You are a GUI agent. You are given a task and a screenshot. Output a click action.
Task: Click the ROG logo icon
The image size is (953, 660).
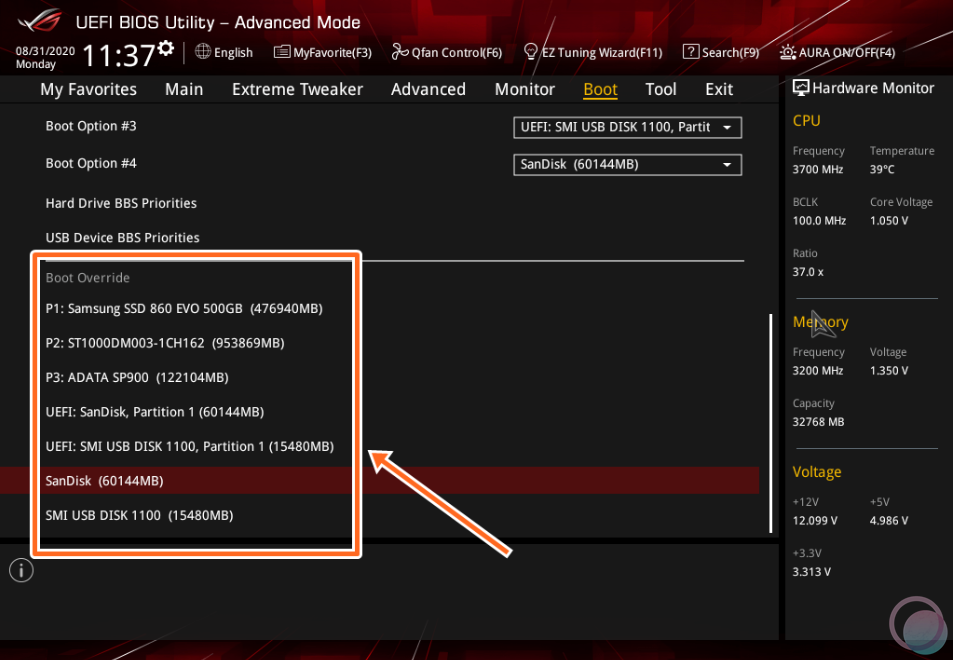(x=40, y=20)
